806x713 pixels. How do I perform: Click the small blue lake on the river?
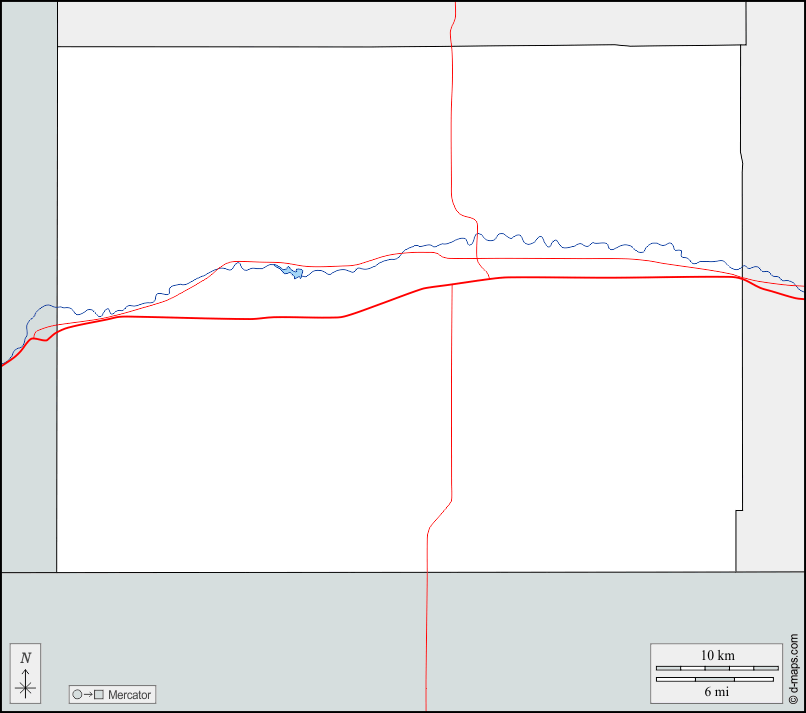click(x=293, y=272)
